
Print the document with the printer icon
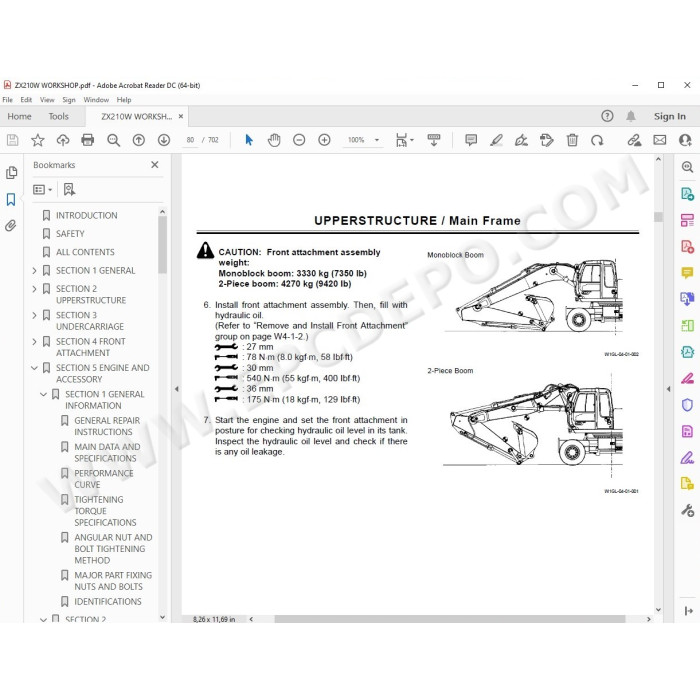[x=88, y=140]
